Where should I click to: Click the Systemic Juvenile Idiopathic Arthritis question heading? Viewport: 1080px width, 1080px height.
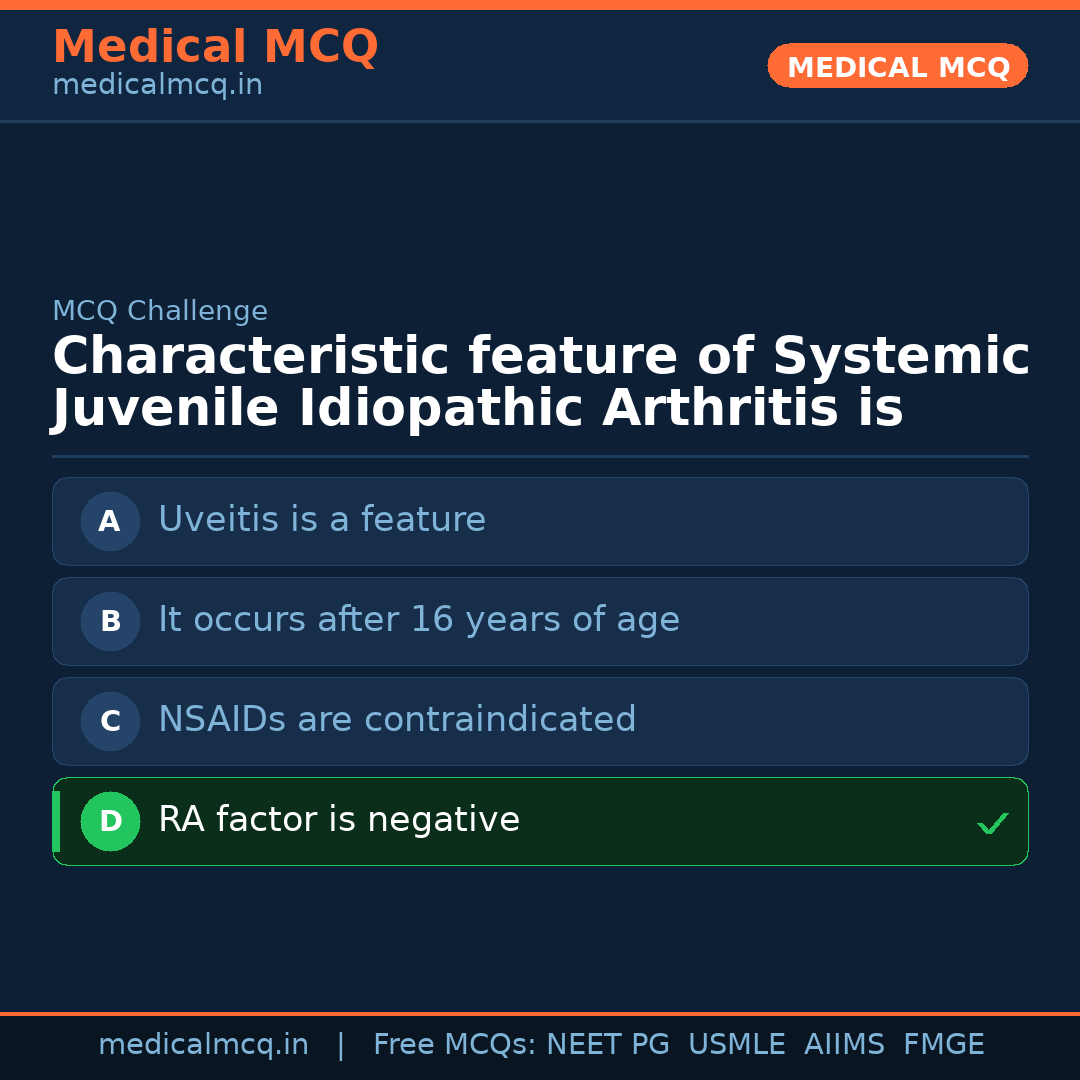point(540,383)
